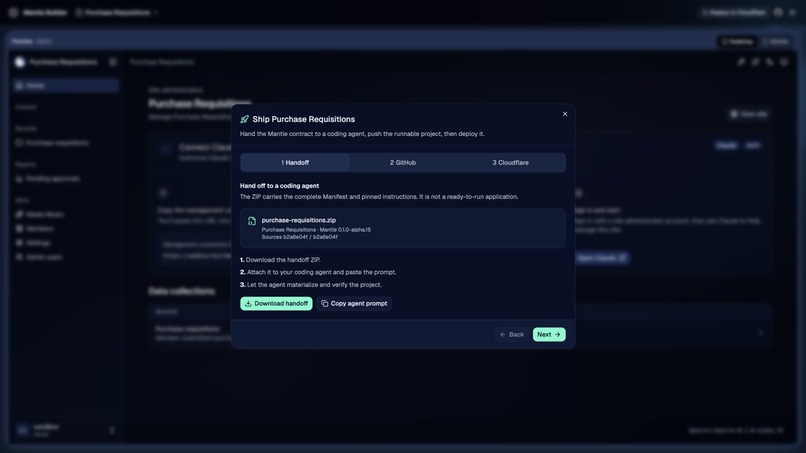Image resolution: width=806 pixels, height=453 pixels.
Task: Copy the agent prompt
Action: pyautogui.click(x=354, y=303)
